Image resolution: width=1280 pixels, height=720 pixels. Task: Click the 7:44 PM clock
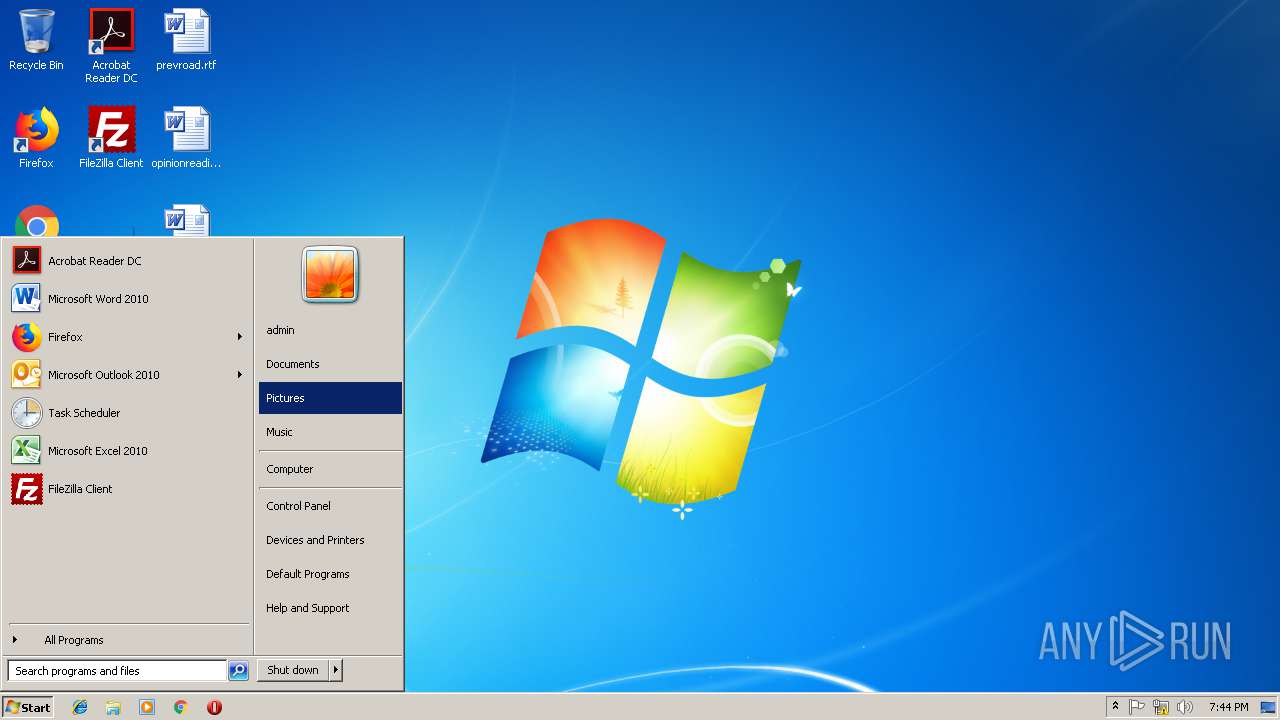(x=1228, y=707)
